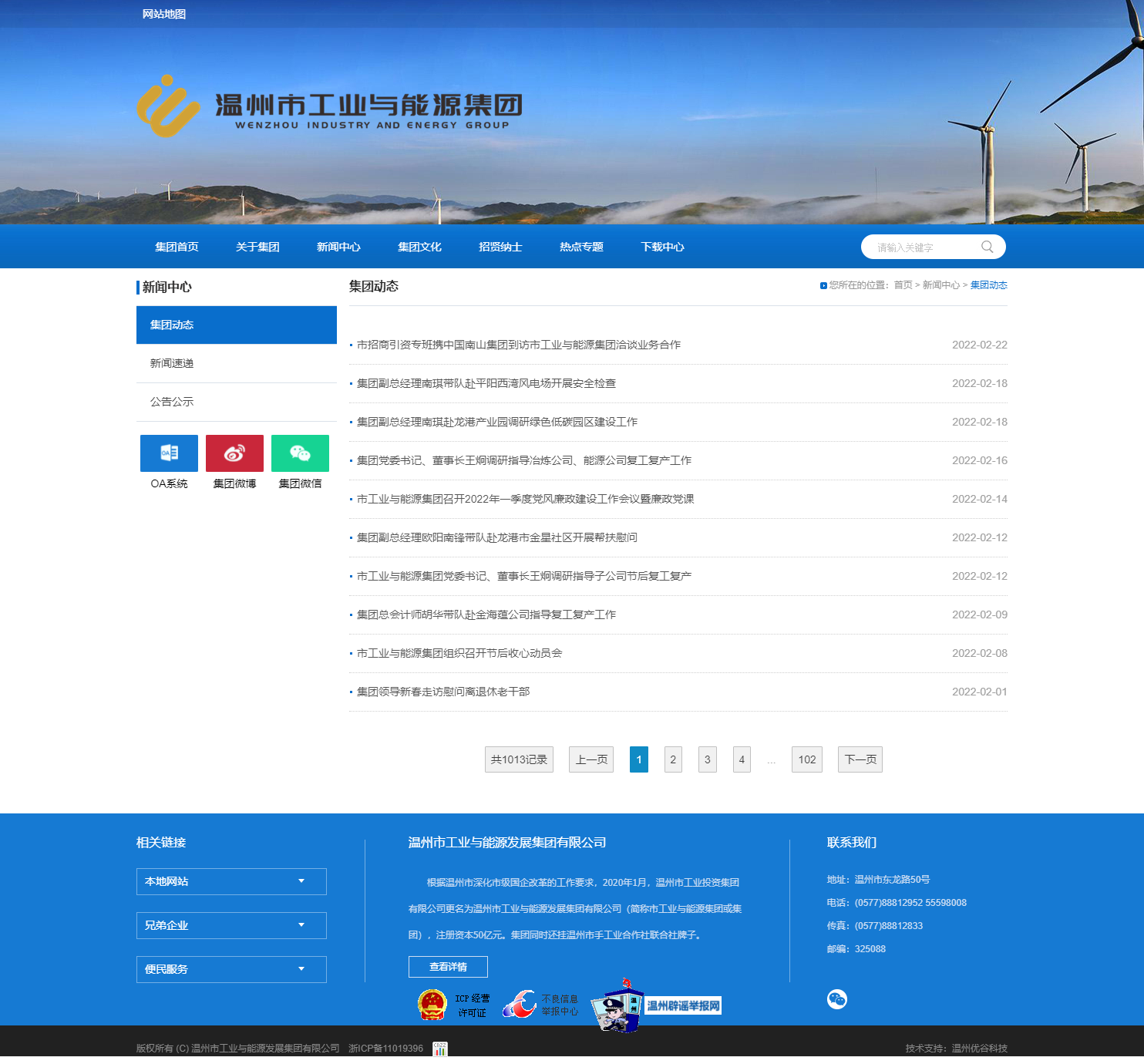Open the 集团领导新春走访慰问离退休老干部 article
Screen dimensions: 1144x1064
click(443, 692)
